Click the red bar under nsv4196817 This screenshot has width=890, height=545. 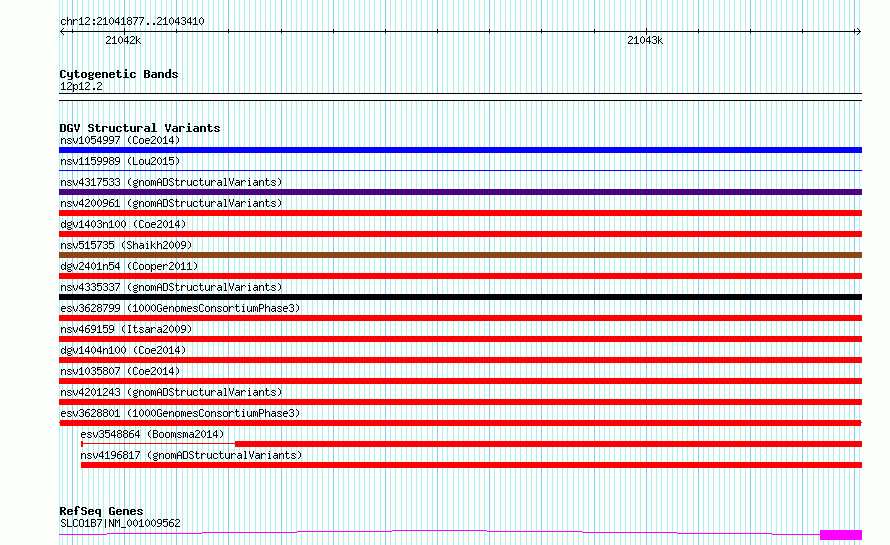(x=471, y=465)
